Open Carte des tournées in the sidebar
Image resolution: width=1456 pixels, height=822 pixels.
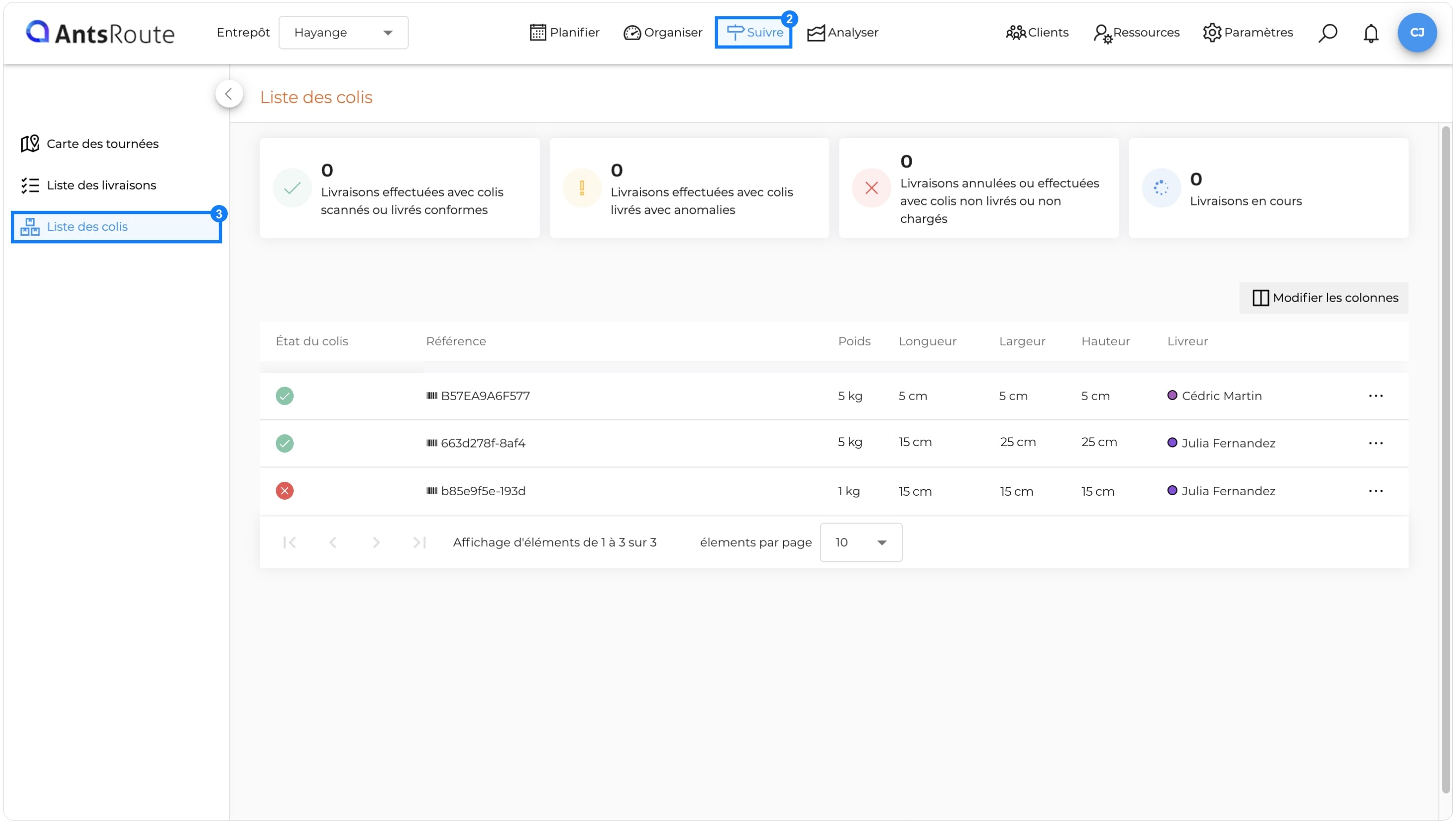pyautogui.click(x=91, y=144)
